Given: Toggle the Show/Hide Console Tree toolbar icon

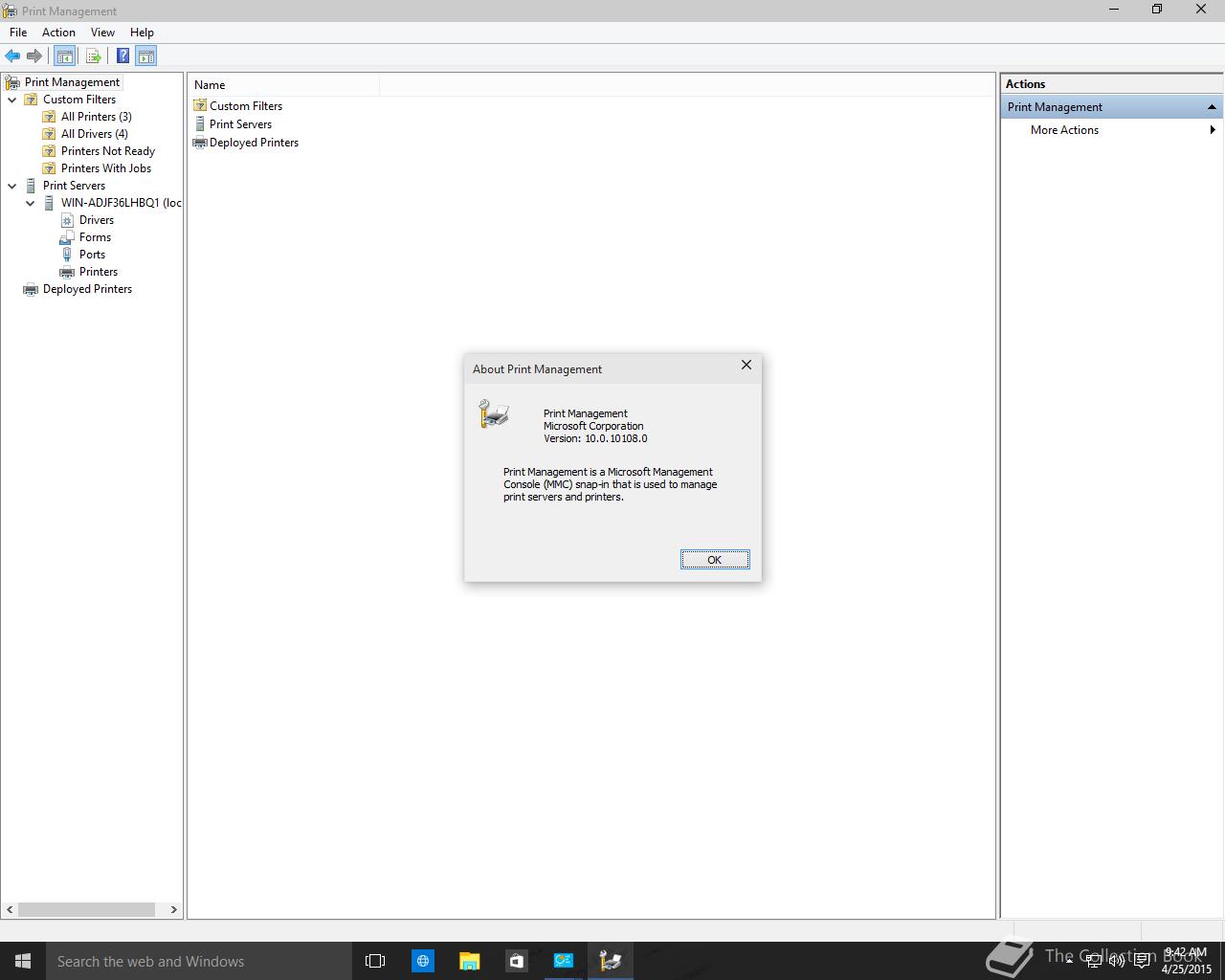Looking at the screenshot, I should click(x=64, y=56).
